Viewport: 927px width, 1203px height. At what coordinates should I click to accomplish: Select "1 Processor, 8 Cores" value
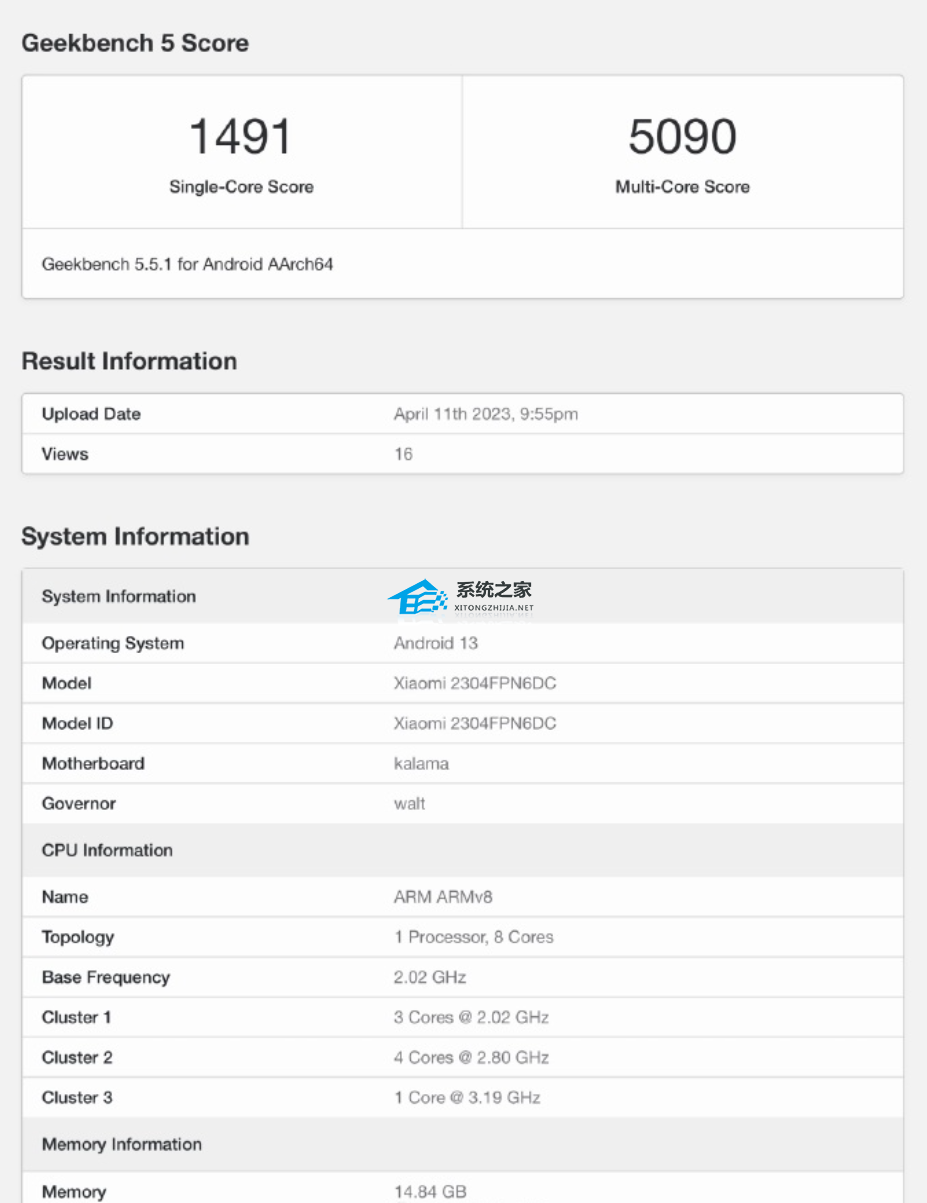[474, 937]
